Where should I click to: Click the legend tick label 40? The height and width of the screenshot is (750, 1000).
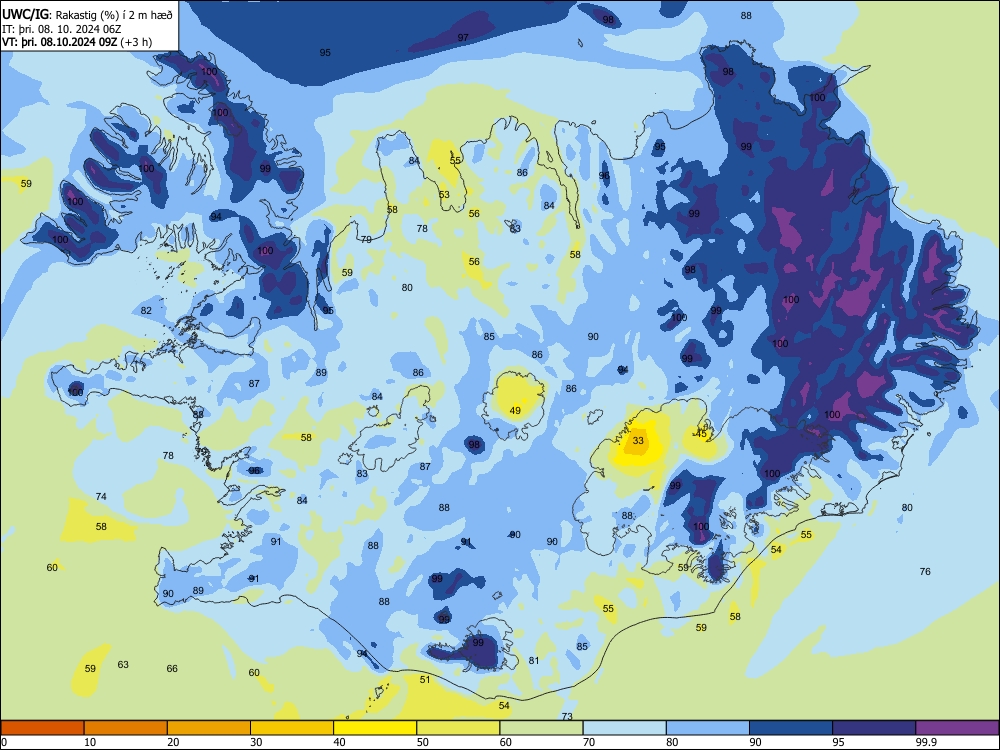pos(340,742)
